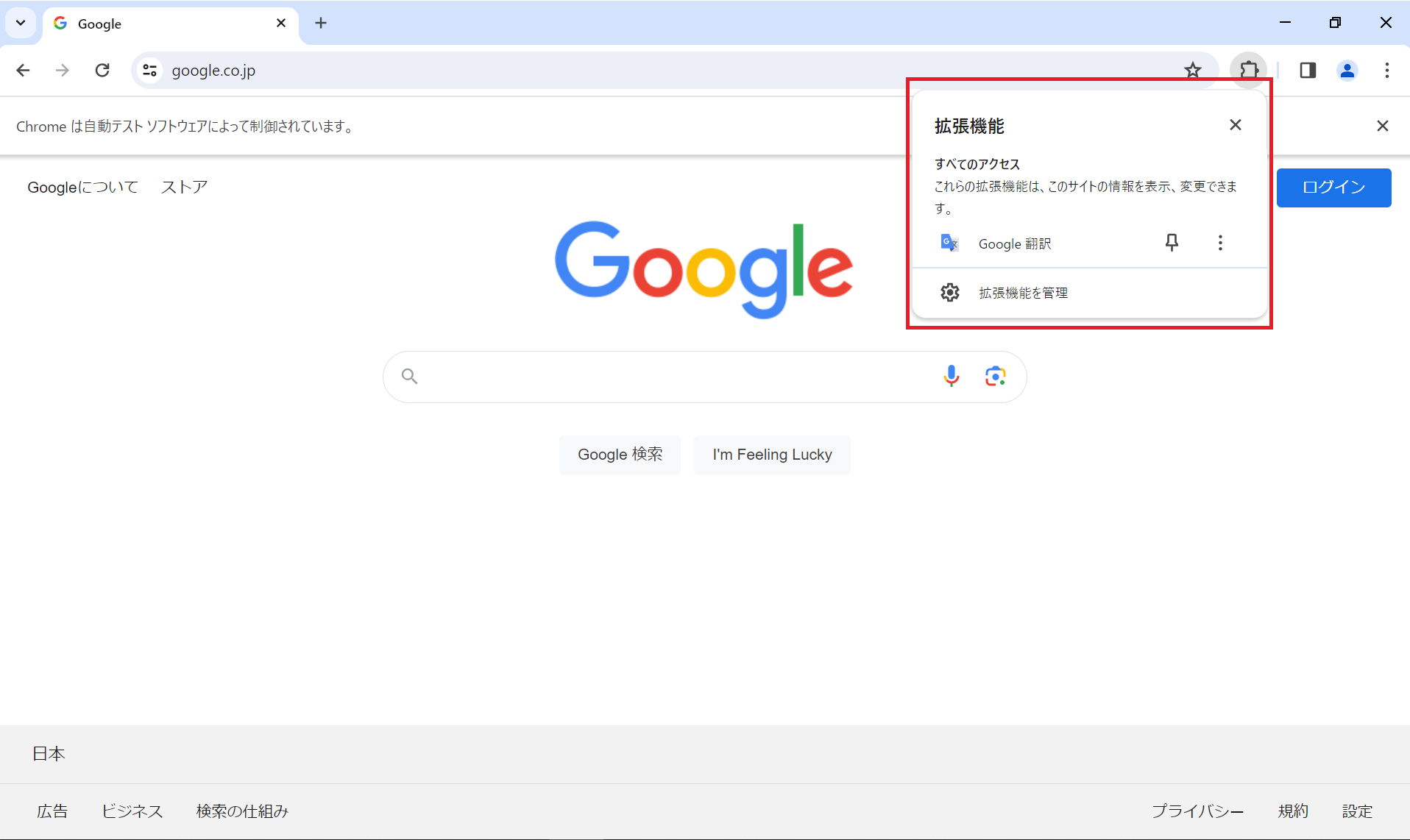Image resolution: width=1410 pixels, height=840 pixels.
Task: Open the site information icon in address bar
Action: tap(149, 70)
